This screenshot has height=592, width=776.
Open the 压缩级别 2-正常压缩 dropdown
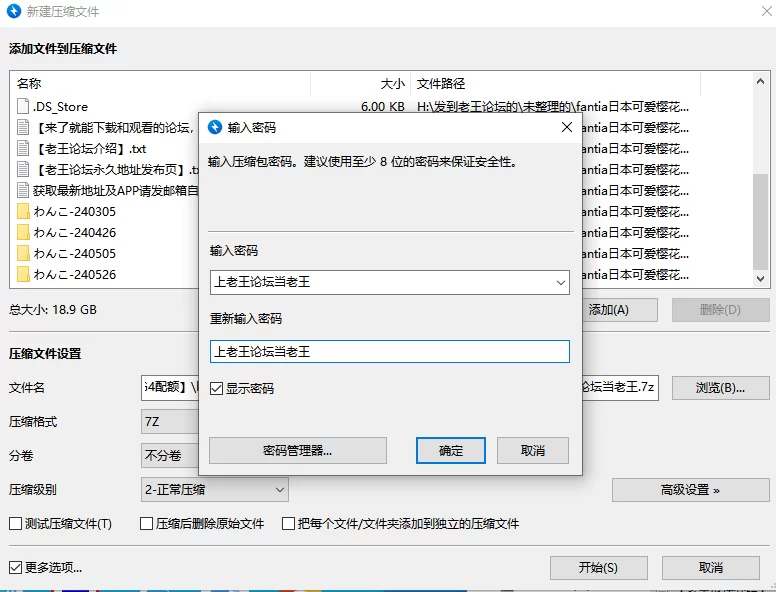point(279,490)
